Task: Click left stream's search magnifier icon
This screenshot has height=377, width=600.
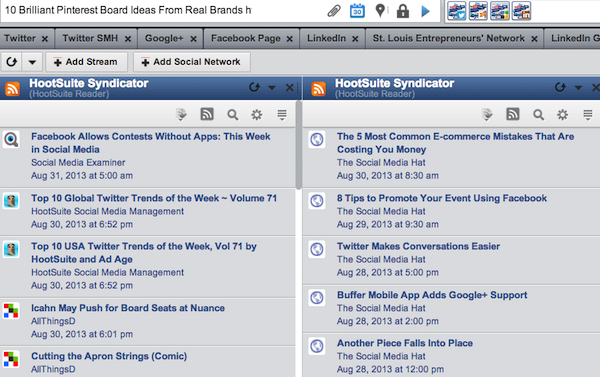Action: 233,115
